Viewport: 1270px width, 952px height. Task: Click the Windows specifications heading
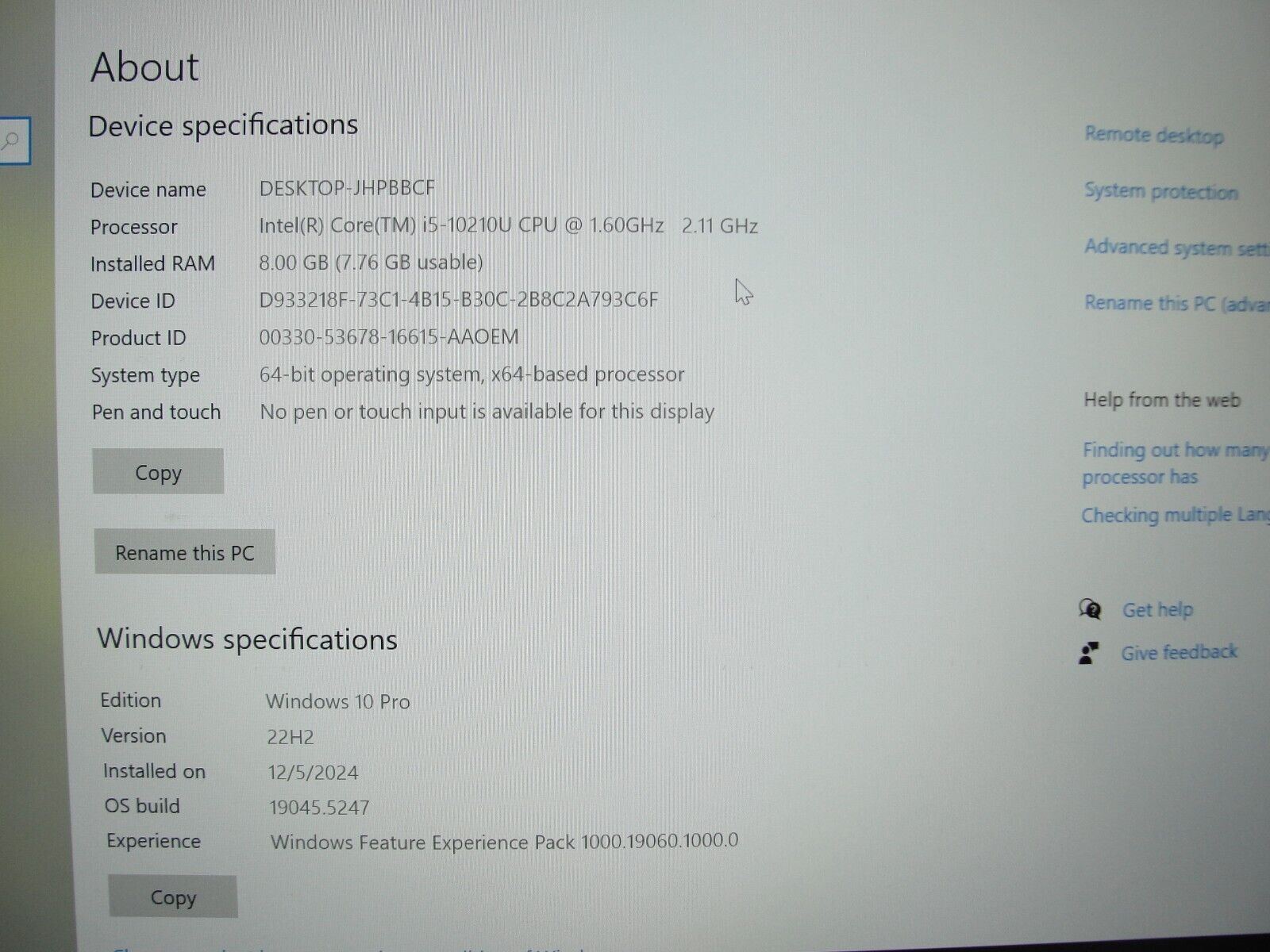click(247, 639)
